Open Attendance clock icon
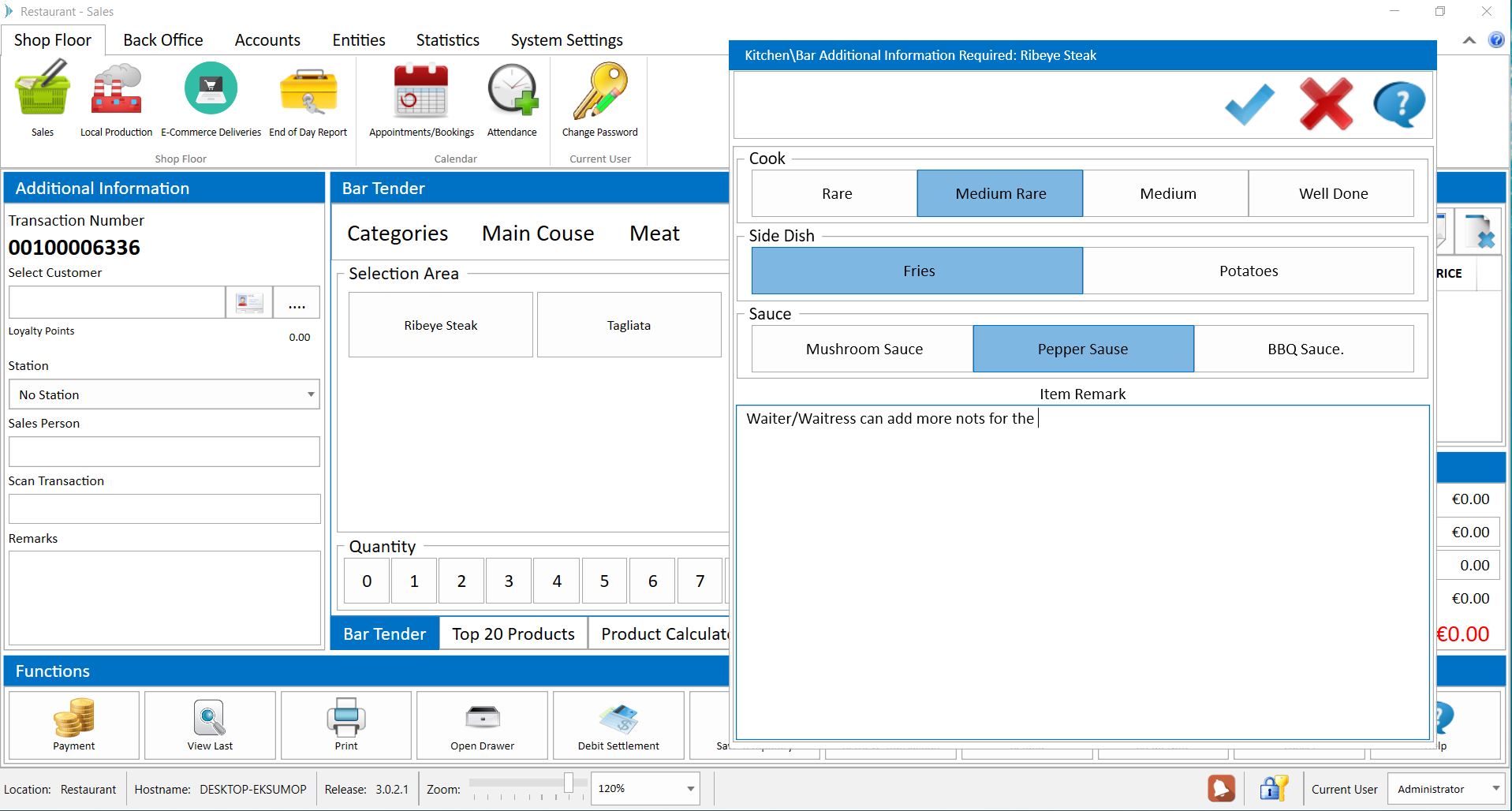Viewport: 1512px width, 811px height. click(x=512, y=99)
